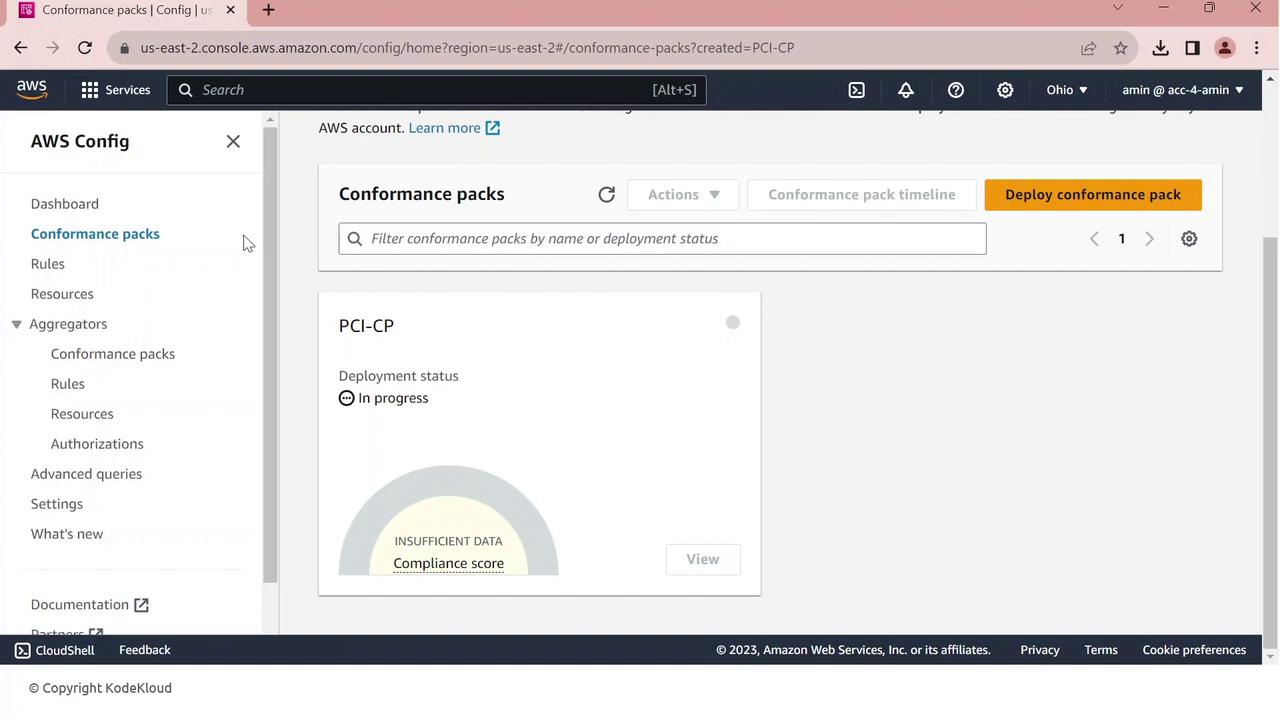Open the amin @ acc-4-amin account menu
Viewport: 1280px width, 720px height.
click(1183, 90)
